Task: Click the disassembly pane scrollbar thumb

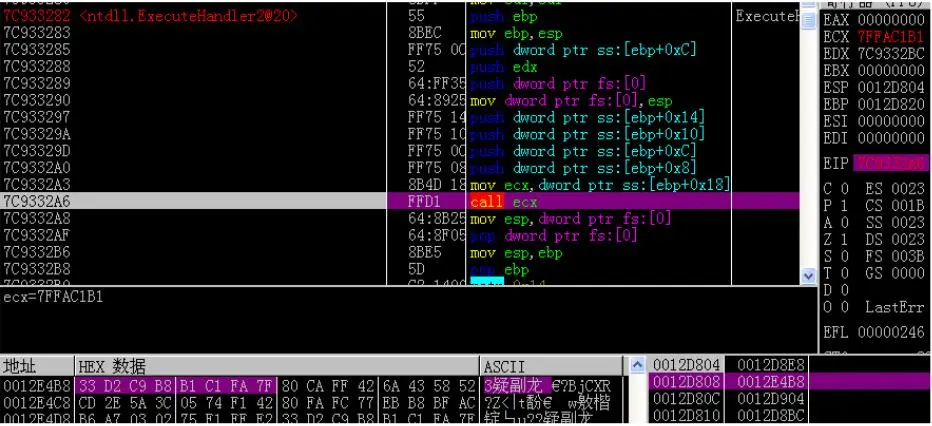Action: point(808,21)
